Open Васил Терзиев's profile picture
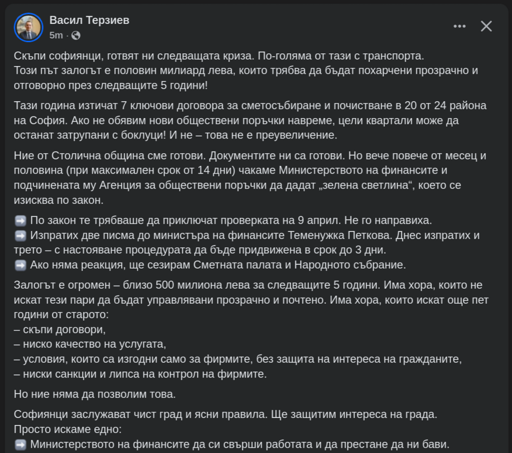The height and width of the screenshot is (453, 512). (x=29, y=27)
